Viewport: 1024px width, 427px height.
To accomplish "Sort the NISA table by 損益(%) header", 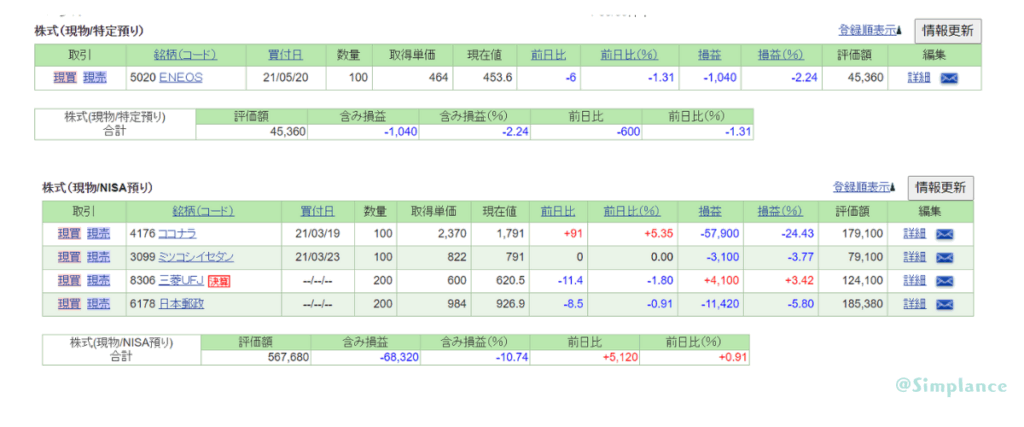I will (780, 211).
